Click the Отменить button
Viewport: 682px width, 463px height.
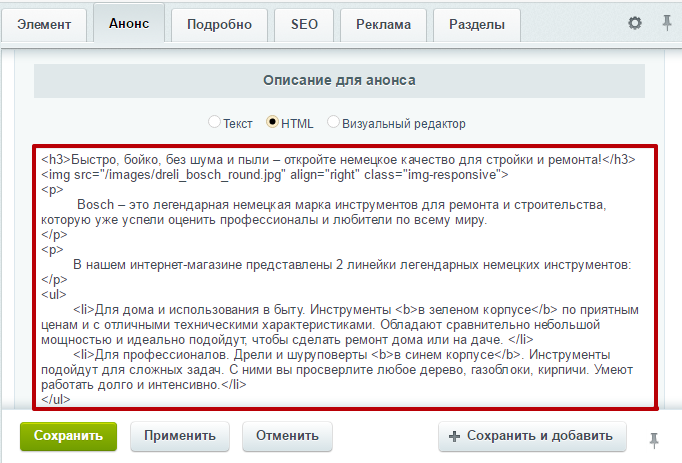pos(287,436)
